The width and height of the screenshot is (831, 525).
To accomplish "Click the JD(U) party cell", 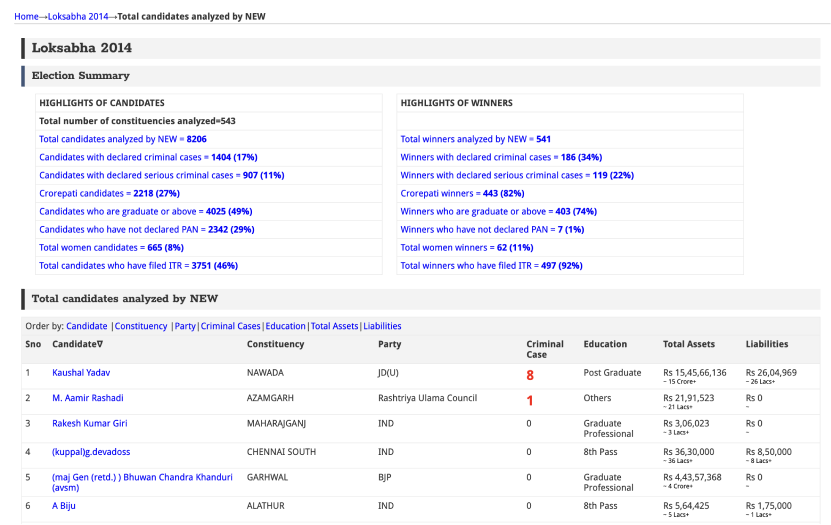I will [x=388, y=372].
